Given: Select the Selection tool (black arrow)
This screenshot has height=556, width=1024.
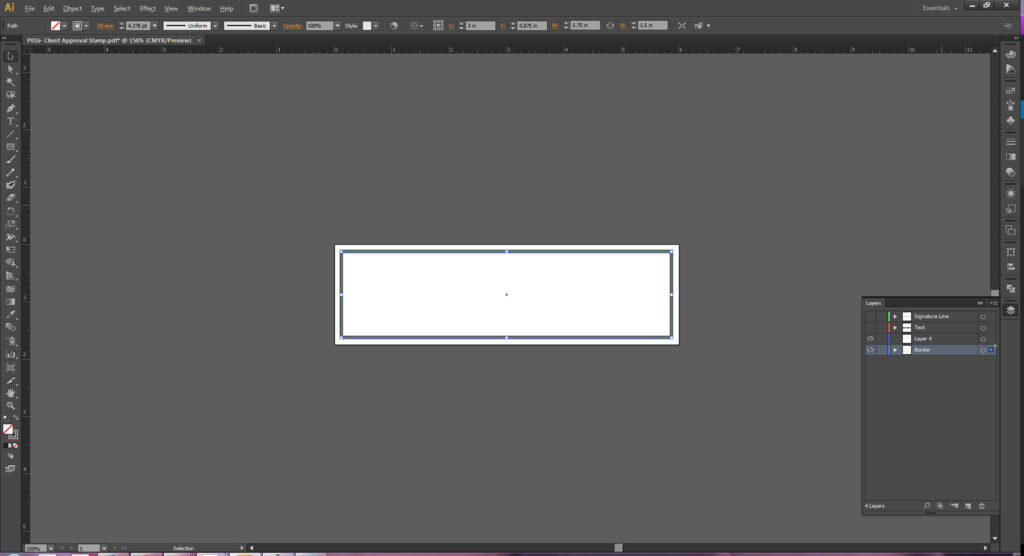Looking at the screenshot, I should [10, 56].
